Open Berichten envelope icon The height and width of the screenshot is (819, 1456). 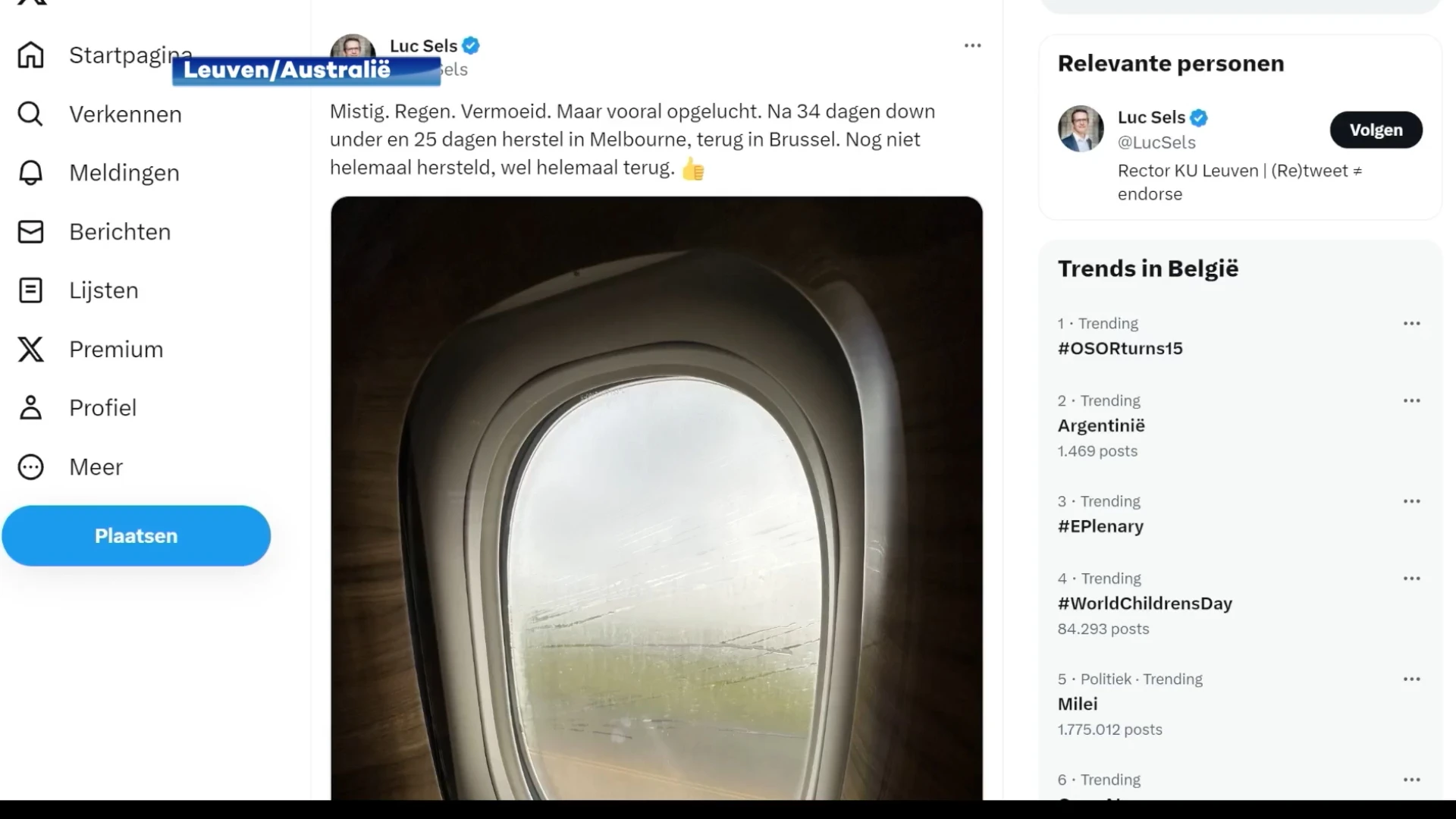[30, 231]
